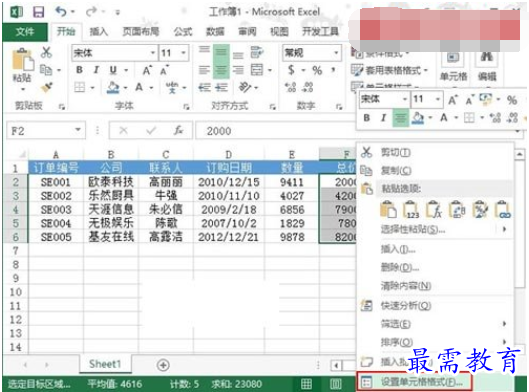The width and height of the screenshot is (529, 392).
Task: Switch to the 数据 Data tab
Action: coord(215,32)
